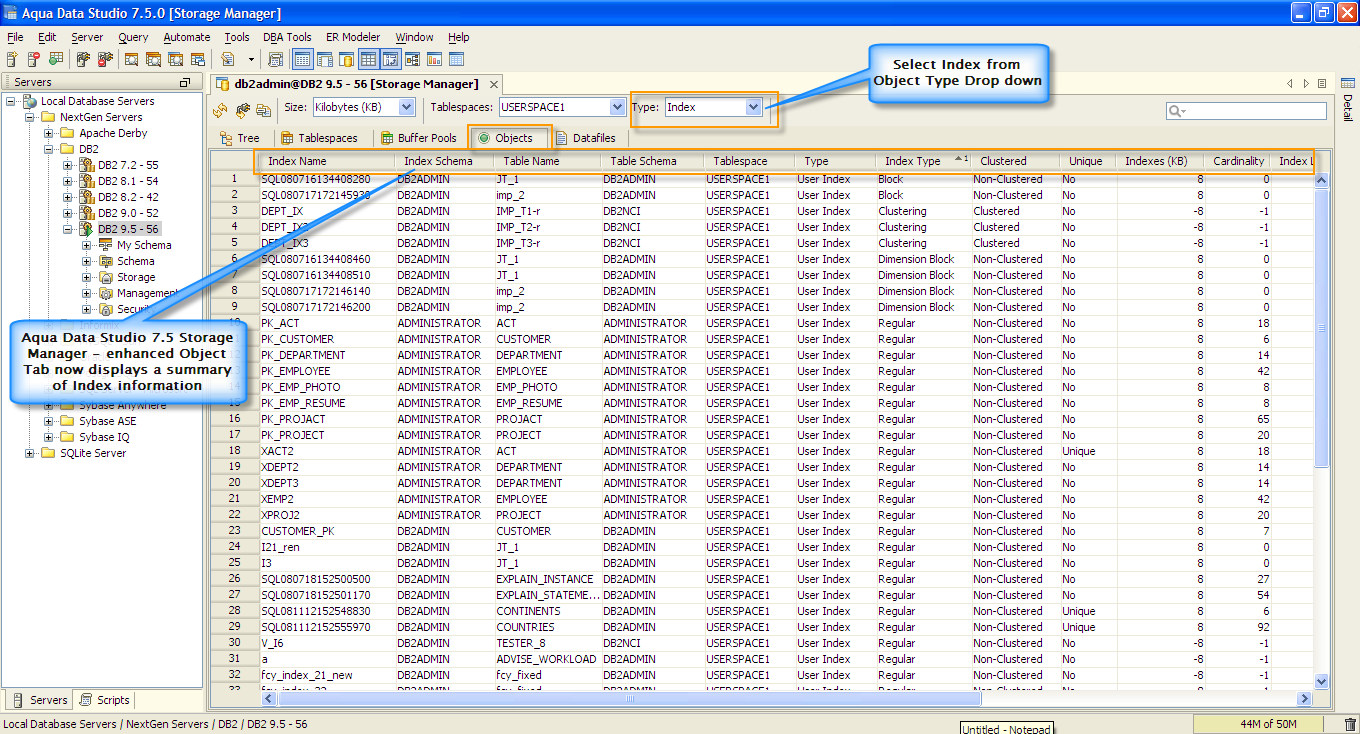Viewport: 1360px width, 734px height.
Task: Sort by the Index Name column header
Action: click(x=327, y=161)
